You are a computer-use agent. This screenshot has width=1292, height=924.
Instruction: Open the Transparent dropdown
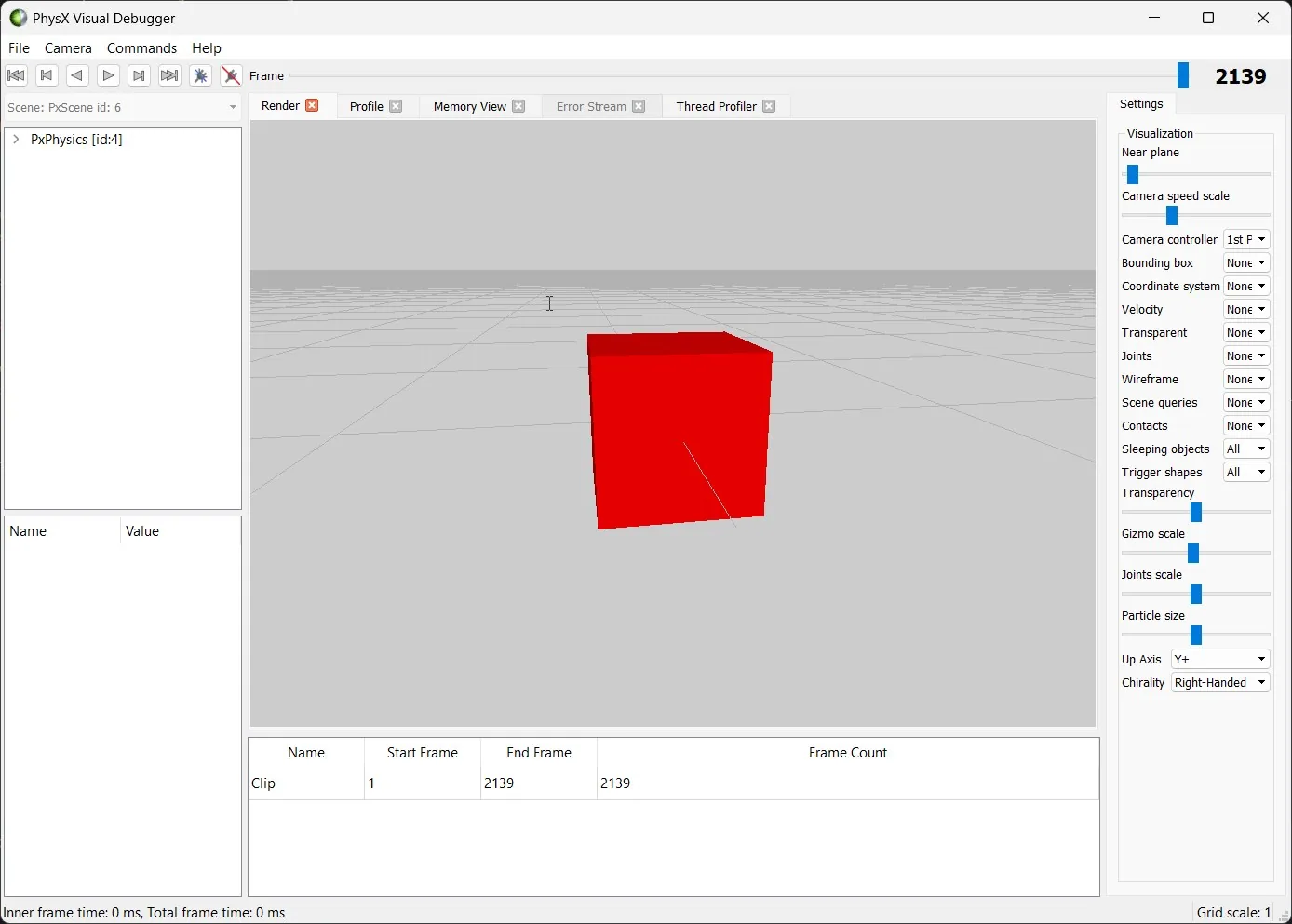tap(1246, 333)
